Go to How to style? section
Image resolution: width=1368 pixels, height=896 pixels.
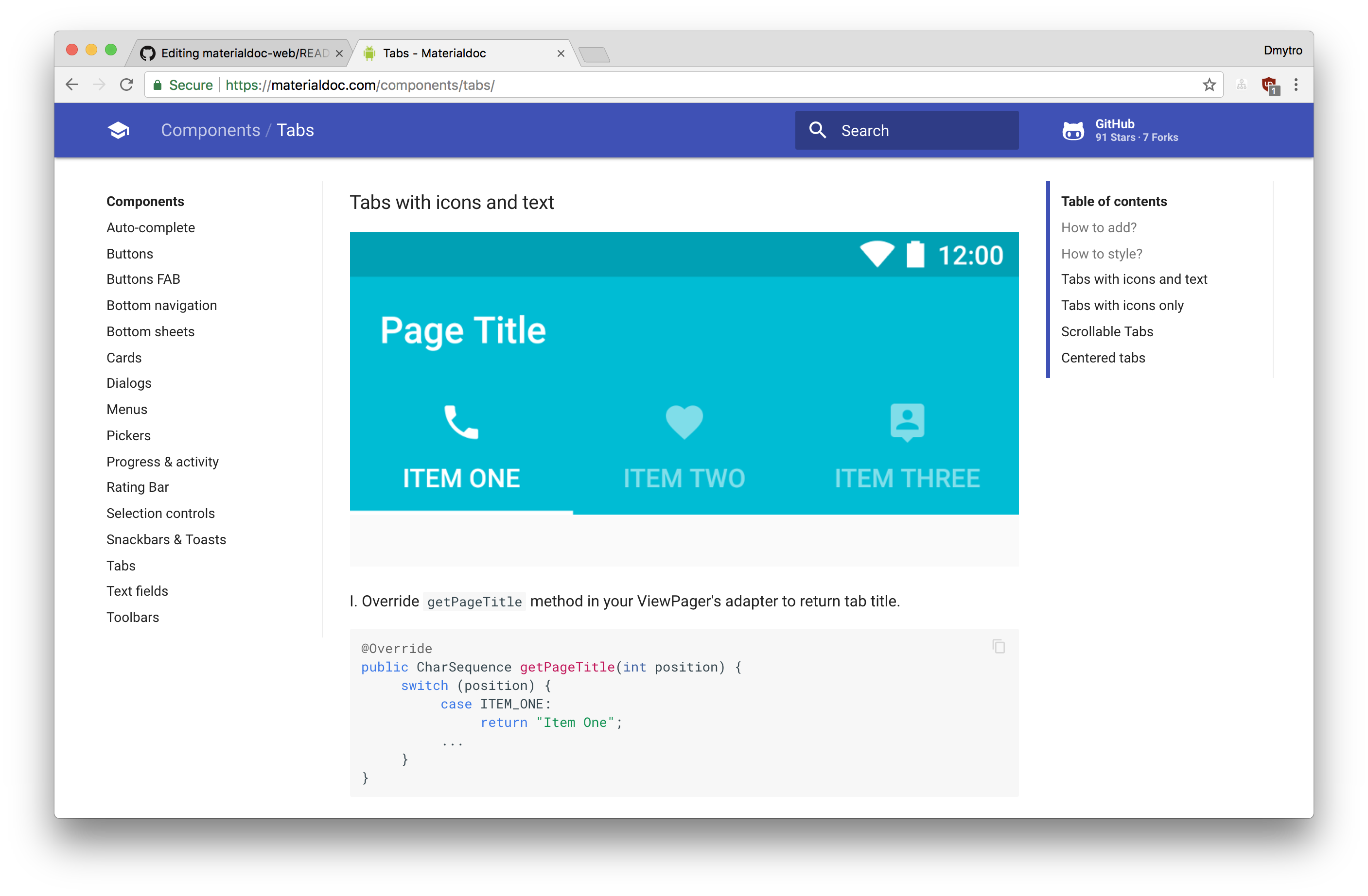click(x=1101, y=254)
